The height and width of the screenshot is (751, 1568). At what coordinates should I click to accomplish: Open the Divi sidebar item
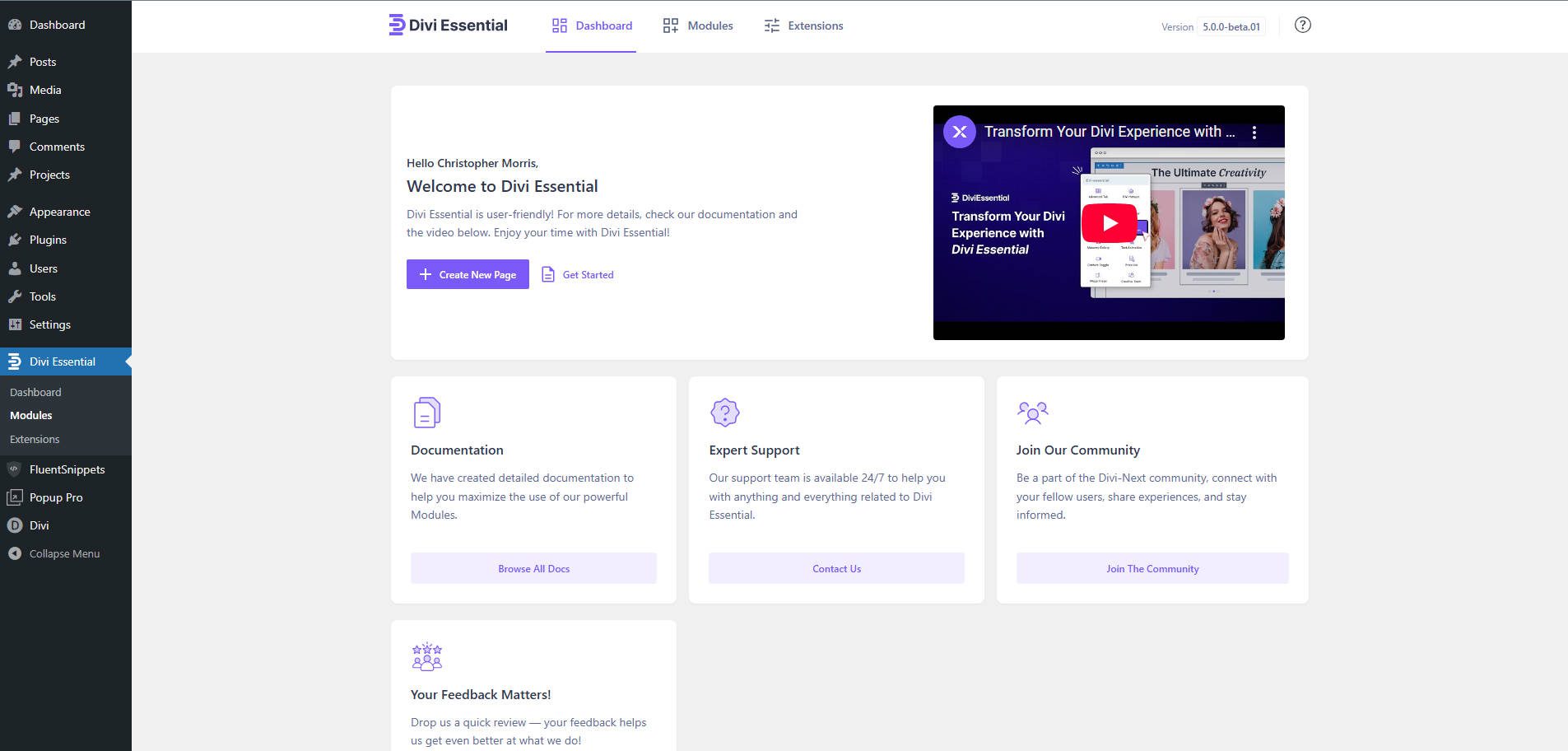(x=38, y=525)
